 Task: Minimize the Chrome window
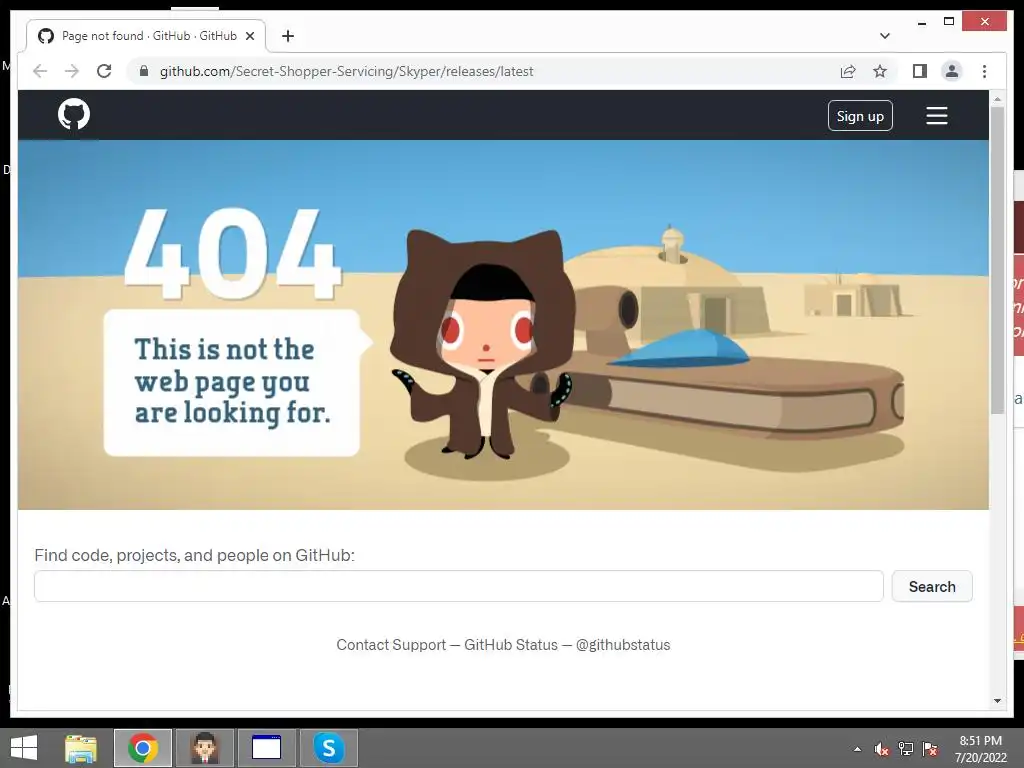click(922, 22)
